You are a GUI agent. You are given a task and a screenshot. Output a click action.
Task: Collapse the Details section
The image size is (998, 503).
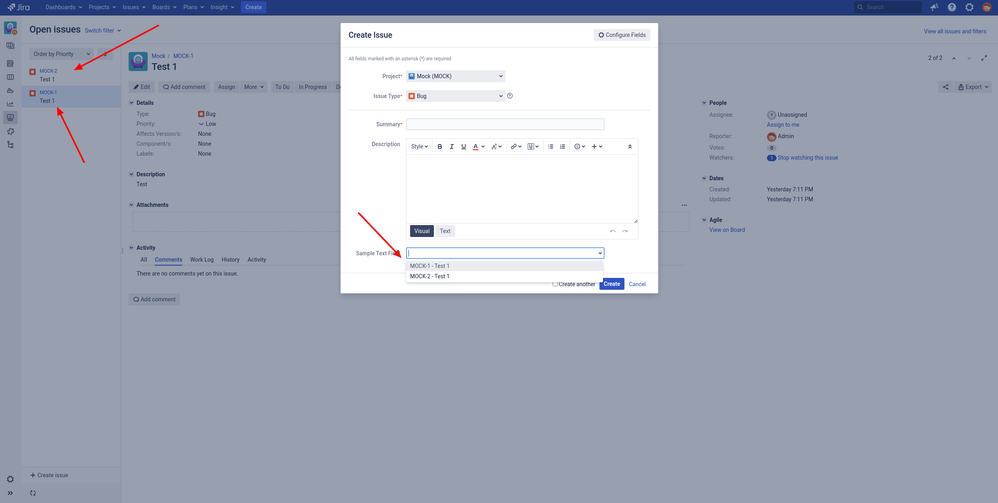132,103
